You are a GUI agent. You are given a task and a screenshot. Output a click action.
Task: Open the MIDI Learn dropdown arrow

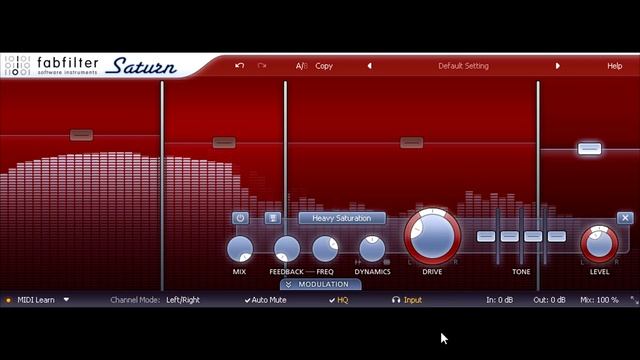(66, 300)
